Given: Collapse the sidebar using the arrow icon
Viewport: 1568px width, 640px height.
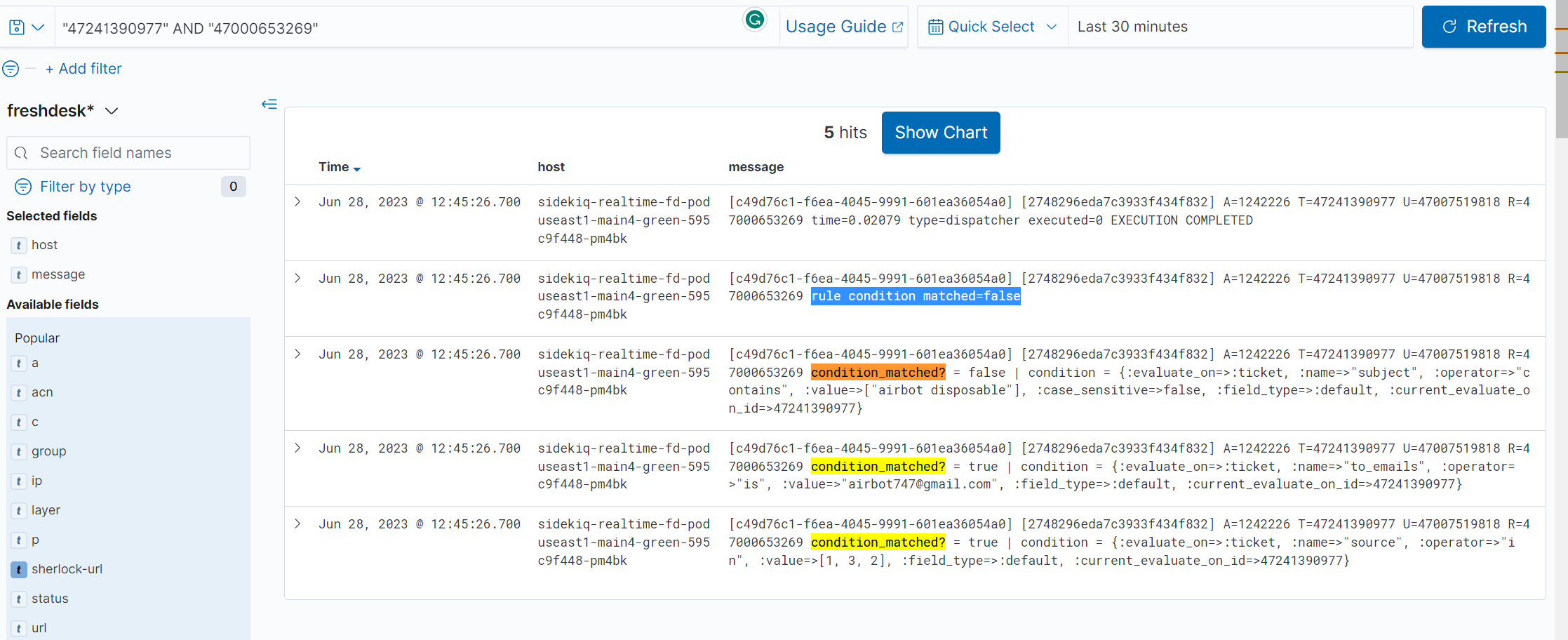Looking at the screenshot, I should click(269, 105).
